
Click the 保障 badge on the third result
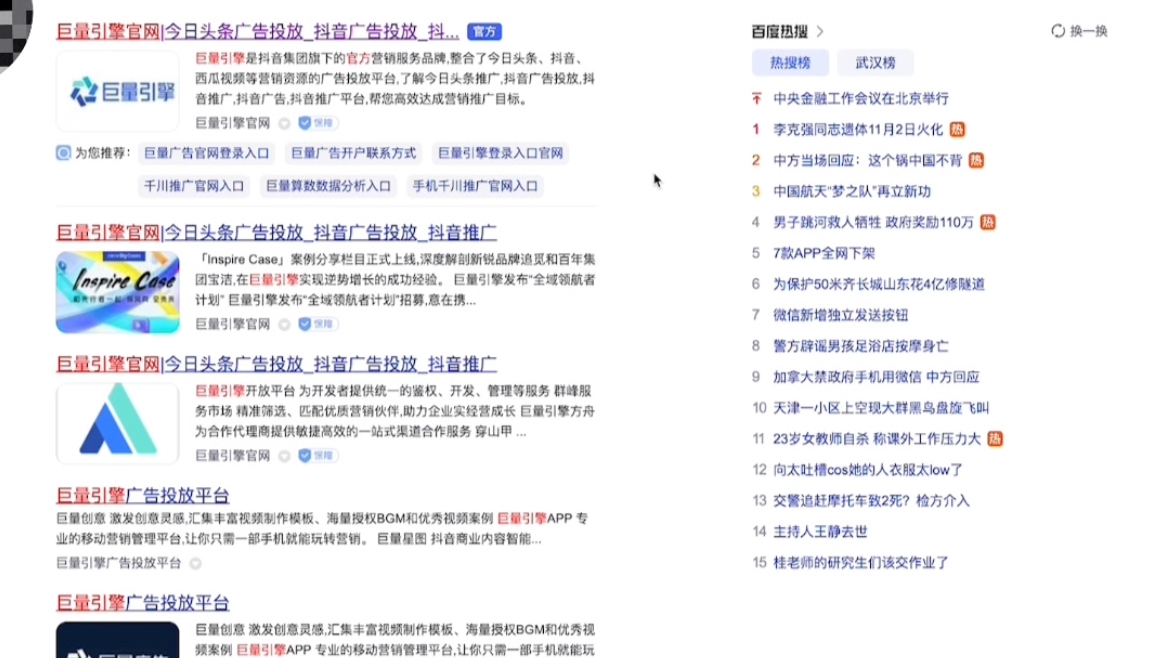317,455
